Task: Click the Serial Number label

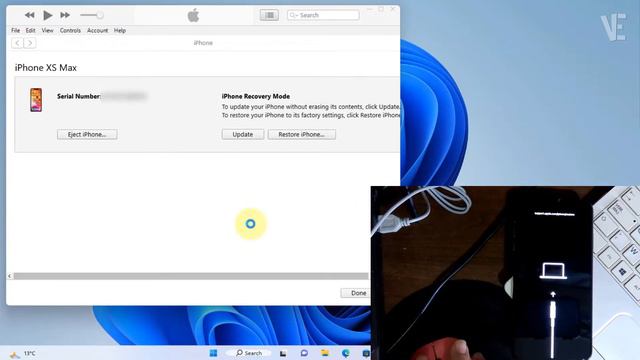Action: [x=79, y=96]
